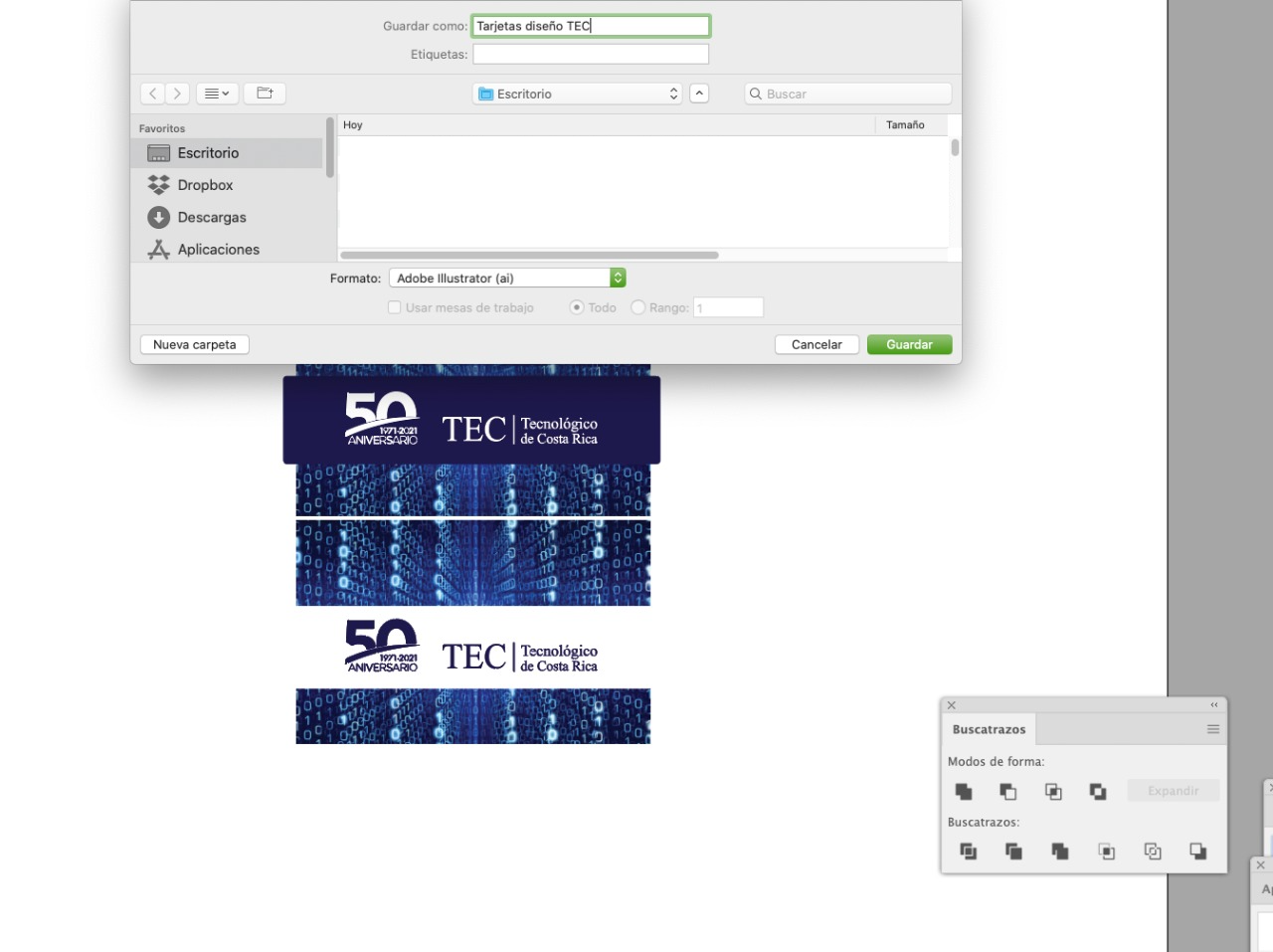Image resolution: width=1273 pixels, height=952 pixels.
Task: Click the Divide pathfinder icon
Action: coord(968,852)
